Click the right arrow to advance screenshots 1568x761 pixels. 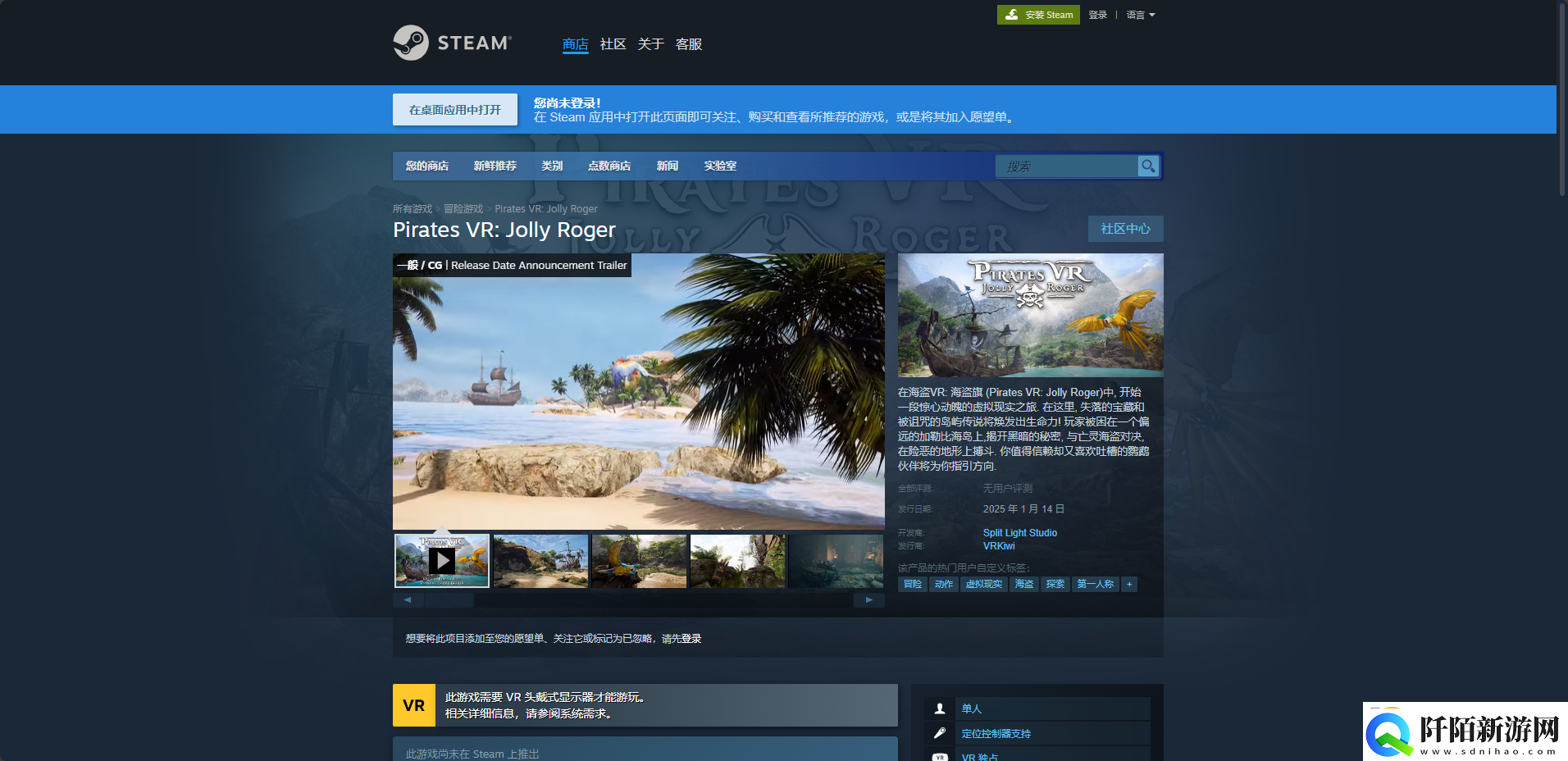click(x=868, y=599)
